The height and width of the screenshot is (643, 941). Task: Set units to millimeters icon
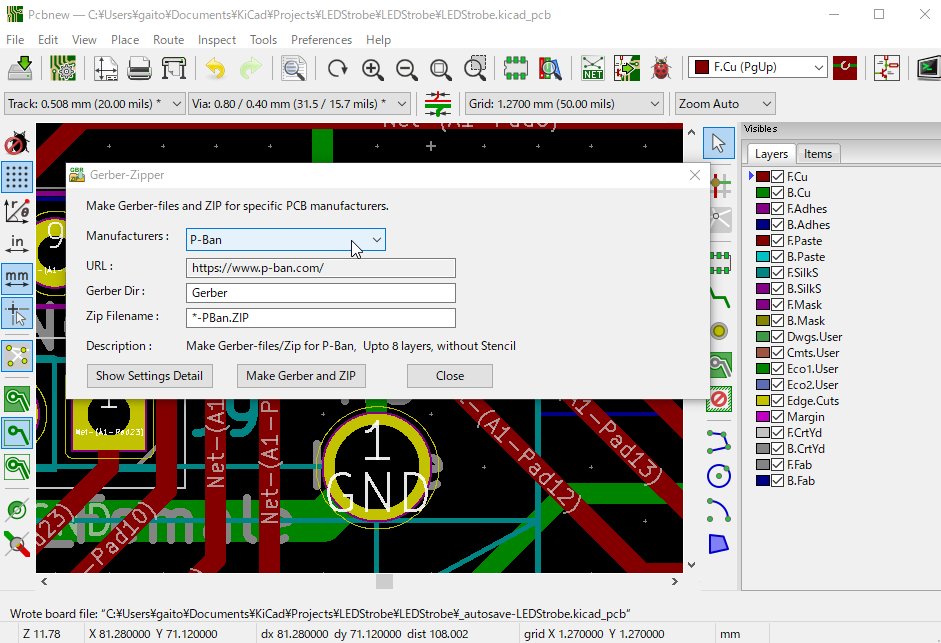(x=17, y=278)
